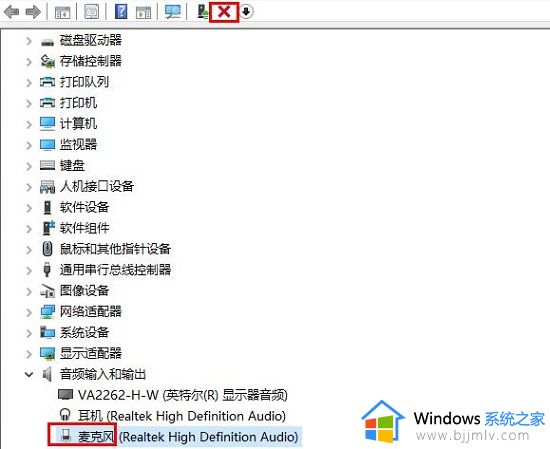Click the storage controller icon beside 存储控制器
550x449 pixels.
[x=47, y=61]
